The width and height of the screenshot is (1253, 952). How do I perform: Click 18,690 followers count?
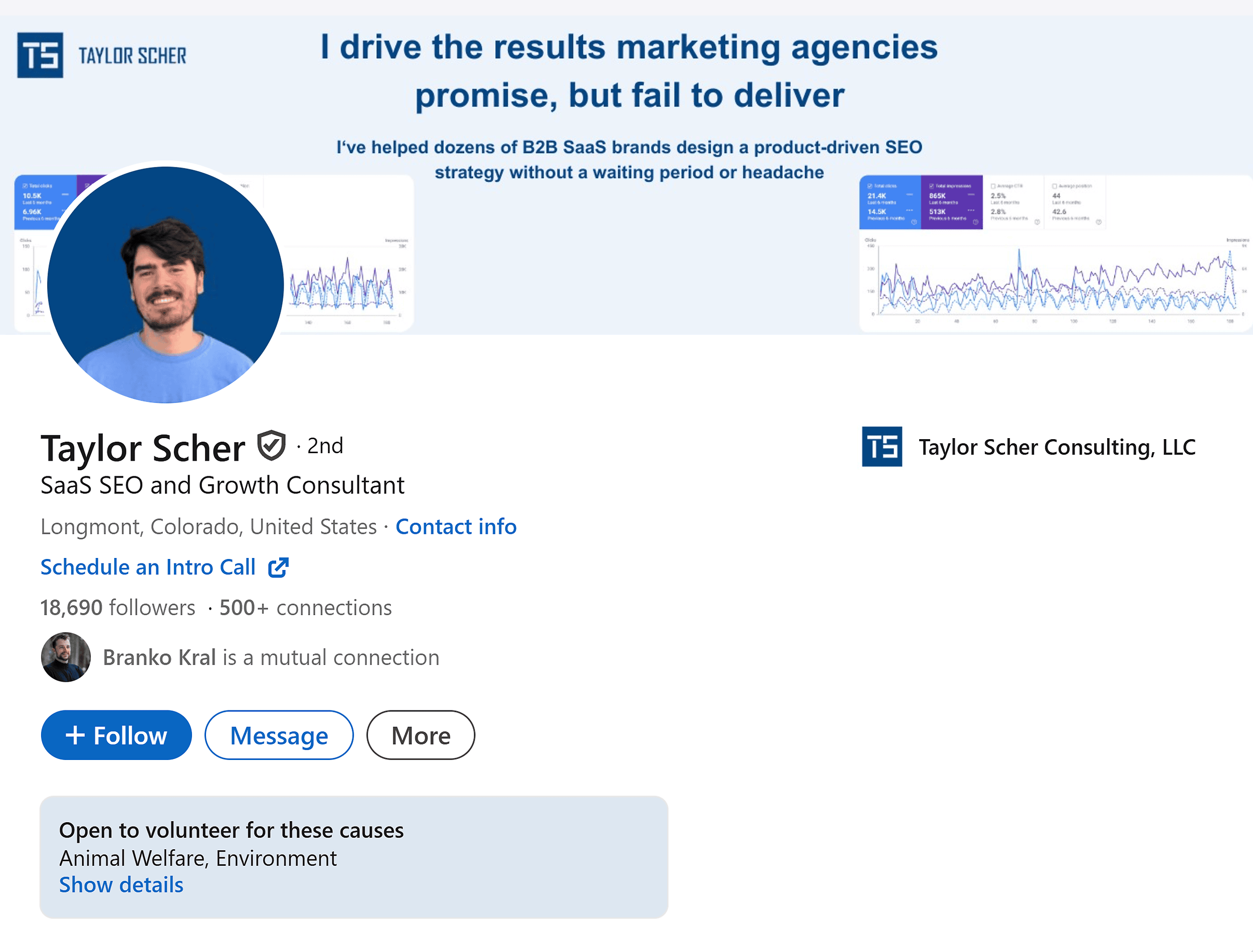[118, 608]
